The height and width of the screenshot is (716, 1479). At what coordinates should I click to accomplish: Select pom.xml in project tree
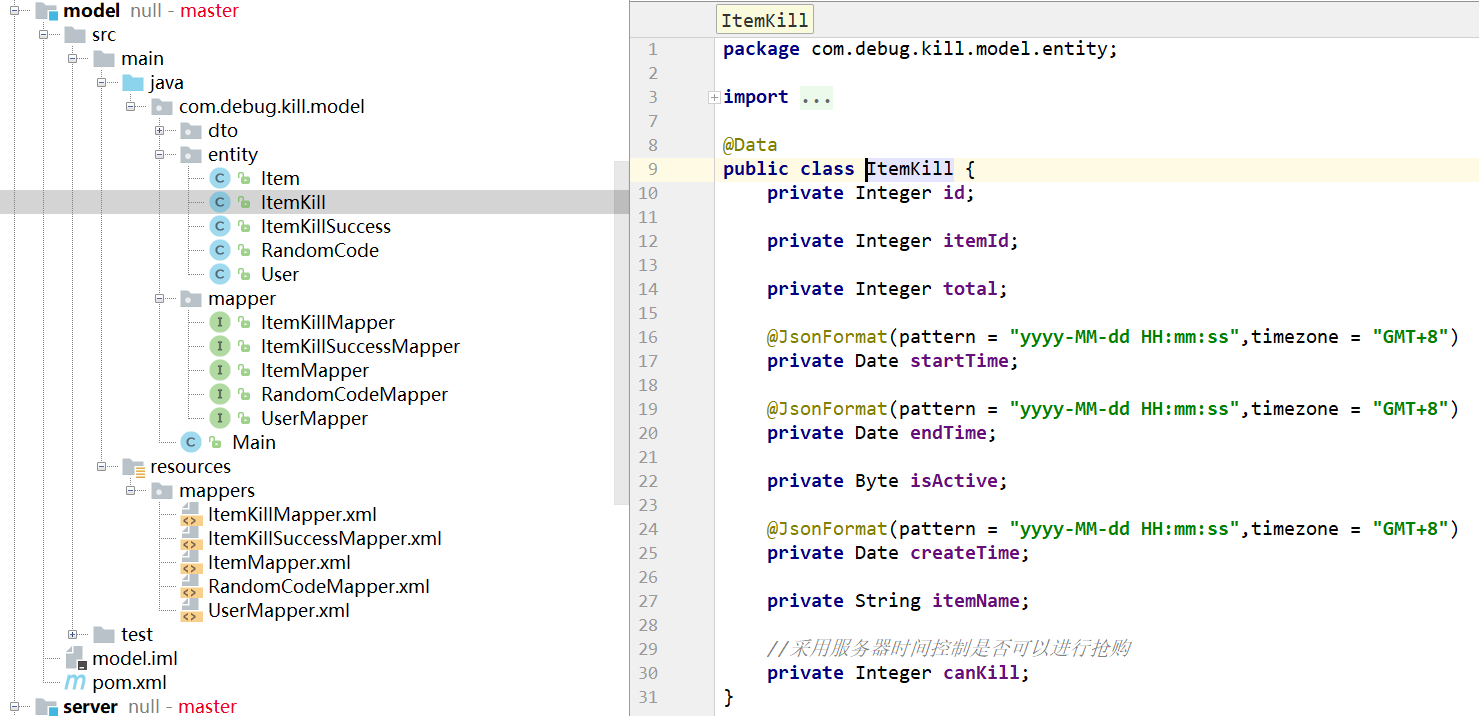coord(129,682)
